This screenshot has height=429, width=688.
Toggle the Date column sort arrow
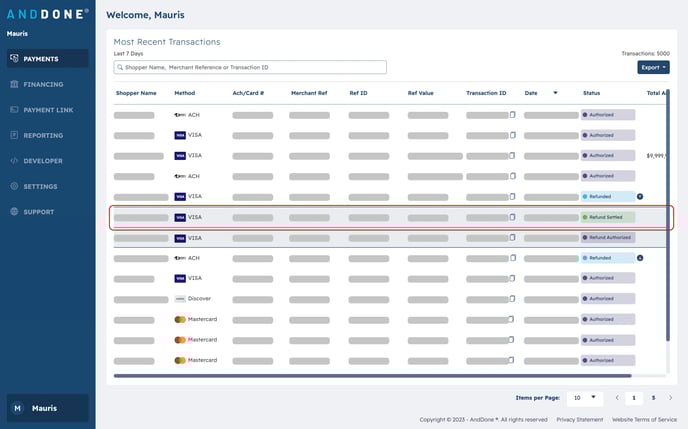tap(555, 93)
